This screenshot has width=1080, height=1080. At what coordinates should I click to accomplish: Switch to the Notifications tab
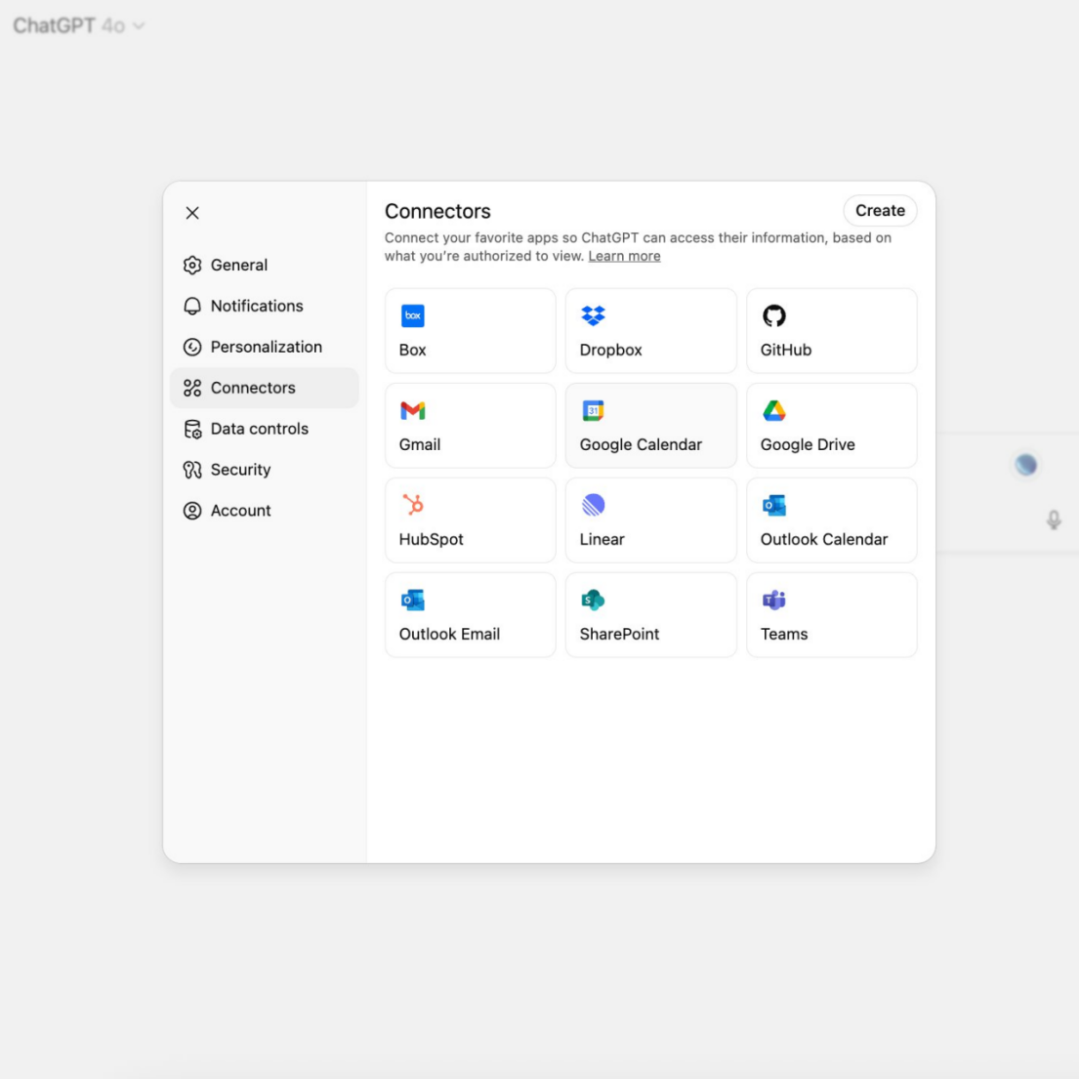(264, 306)
